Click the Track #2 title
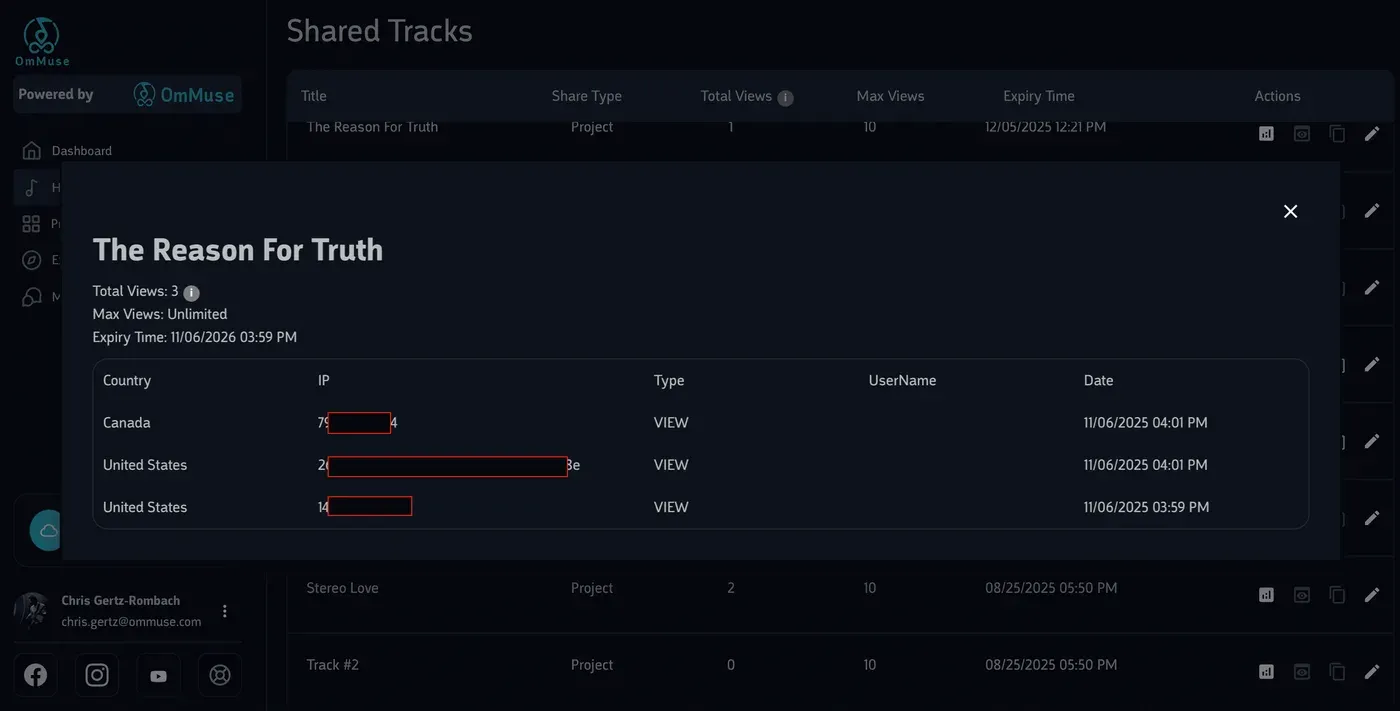This screenshot has width=1400, height=711. [332, 665]
